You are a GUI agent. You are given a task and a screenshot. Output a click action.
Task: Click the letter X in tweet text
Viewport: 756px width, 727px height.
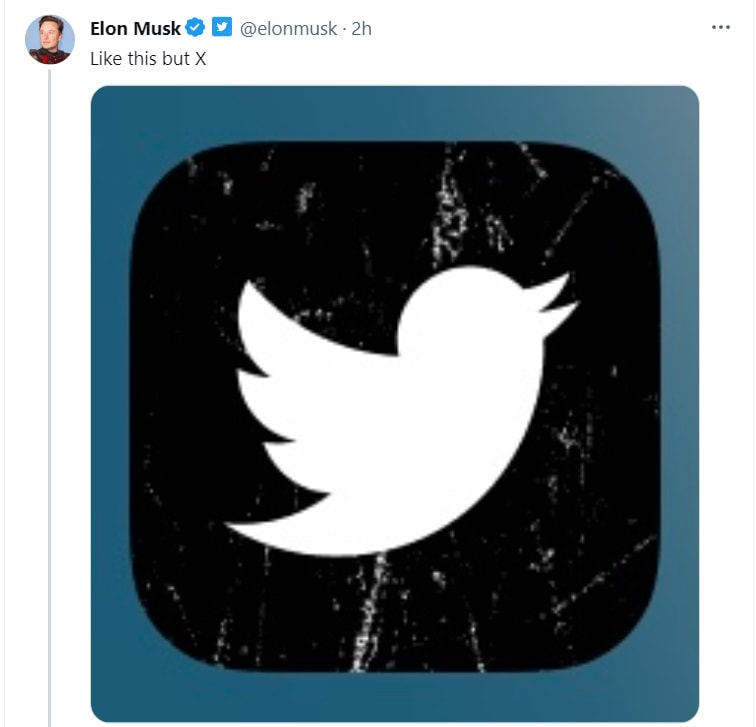(200, 58)
